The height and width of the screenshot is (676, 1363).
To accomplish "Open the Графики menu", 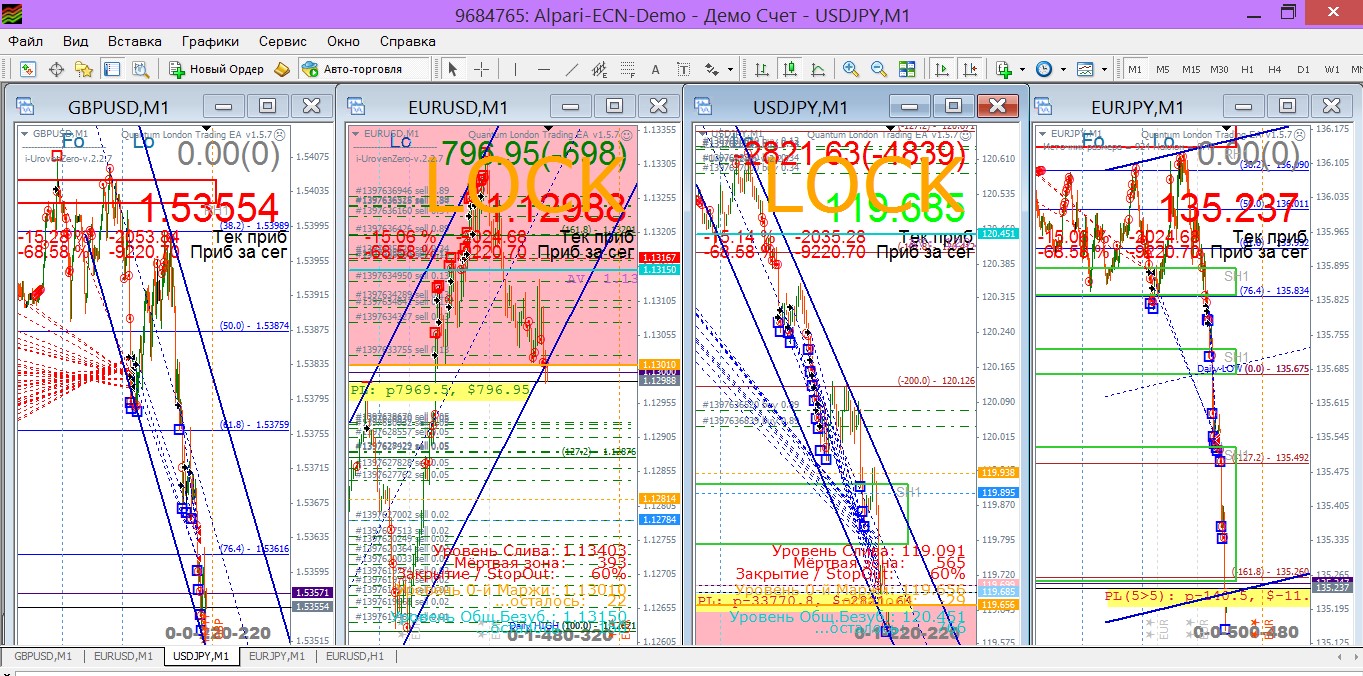I will tap(210, 41).
